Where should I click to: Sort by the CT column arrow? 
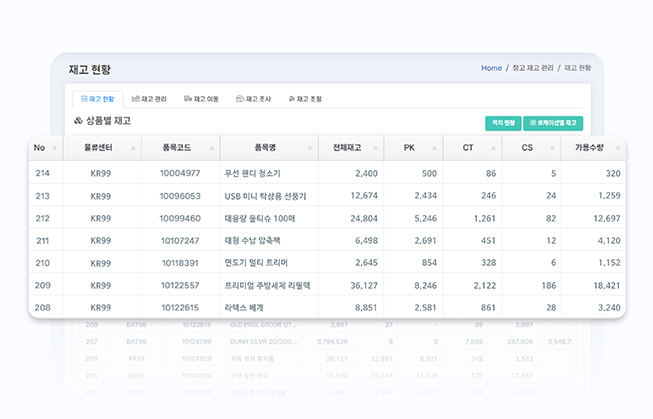tap(493, 148)
